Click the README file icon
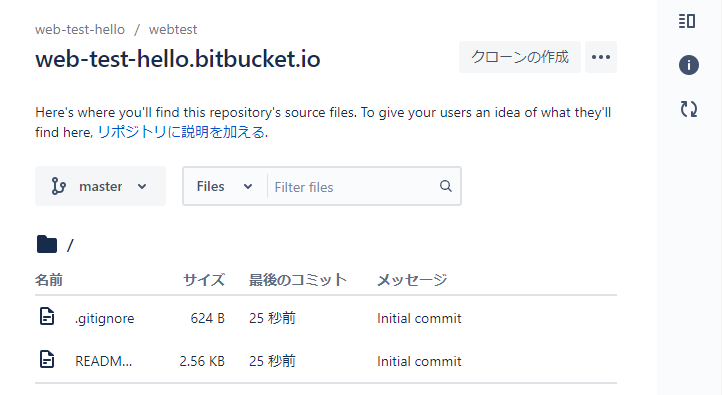This screenshot has width=722, height=395. tap(47, 360)
